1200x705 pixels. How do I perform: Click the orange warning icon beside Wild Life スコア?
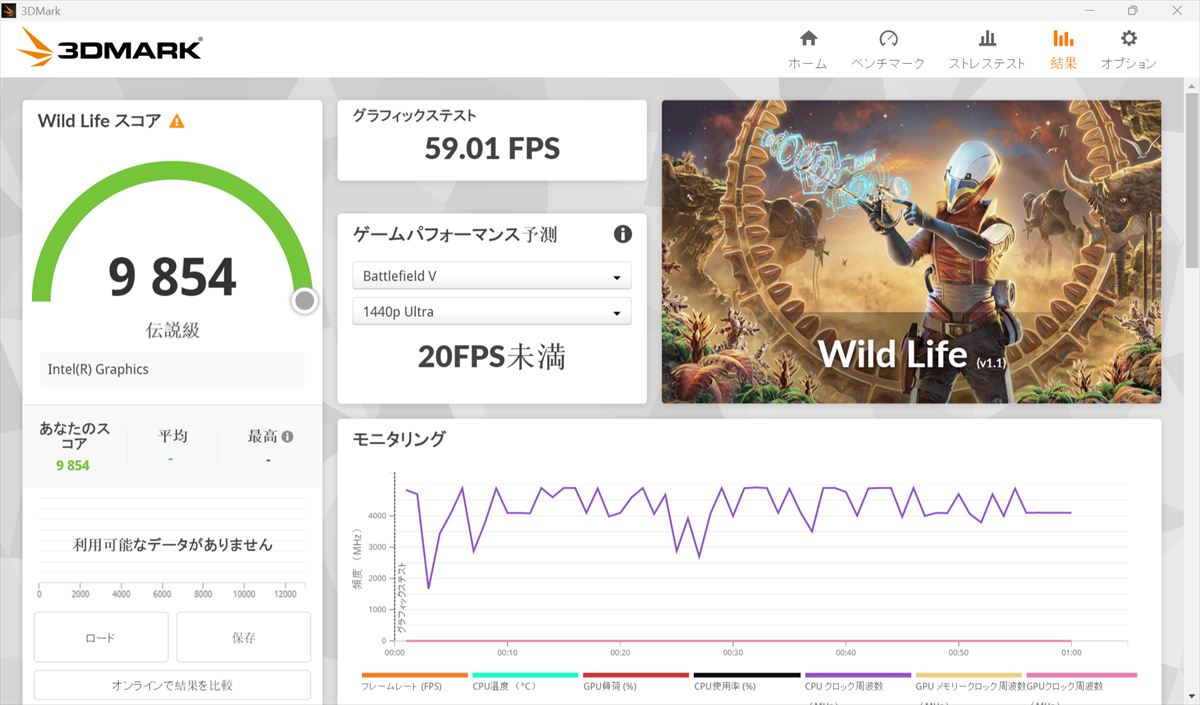point(177,121)
